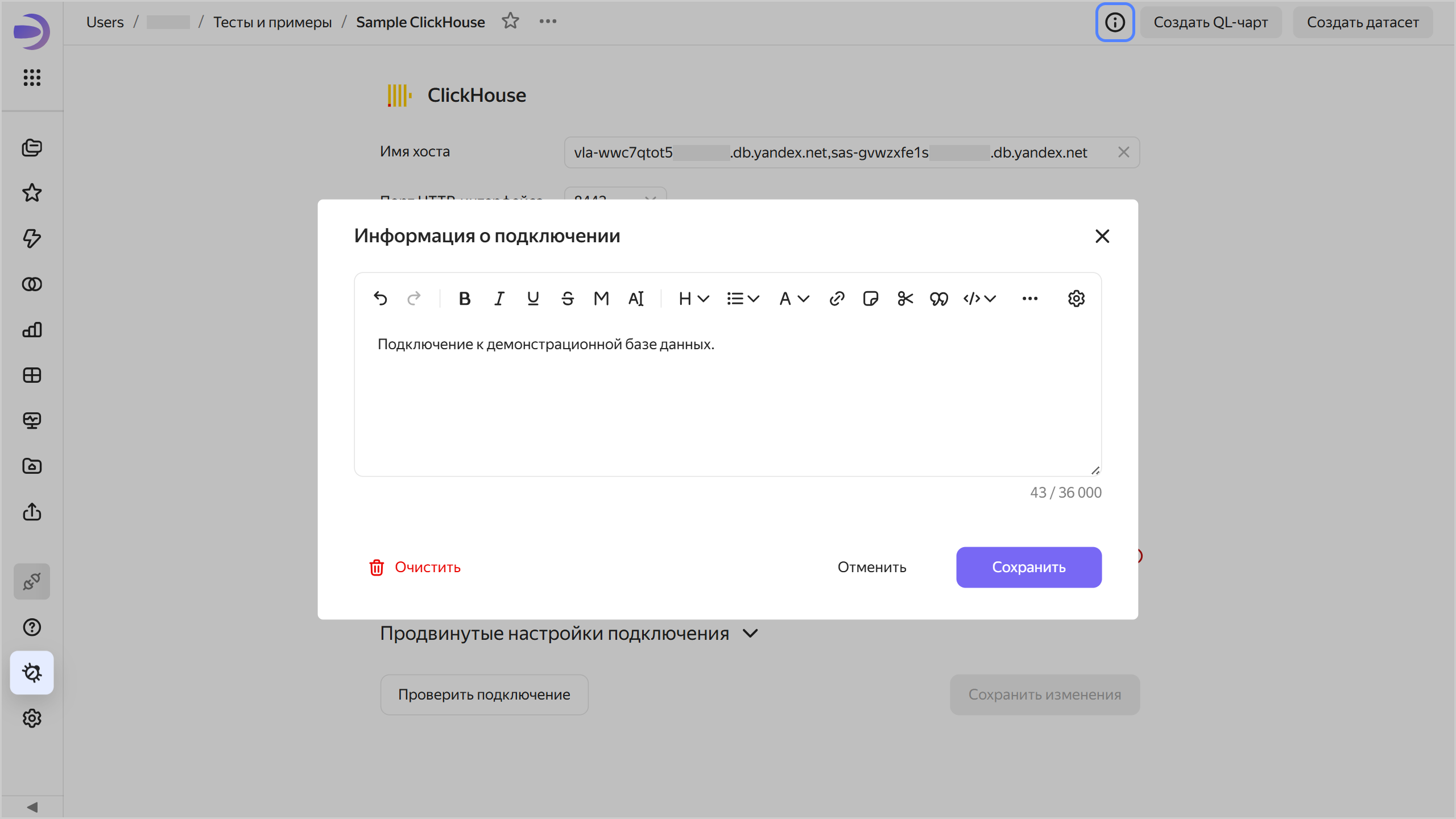Insert a note sticker icon

(870, 299)
